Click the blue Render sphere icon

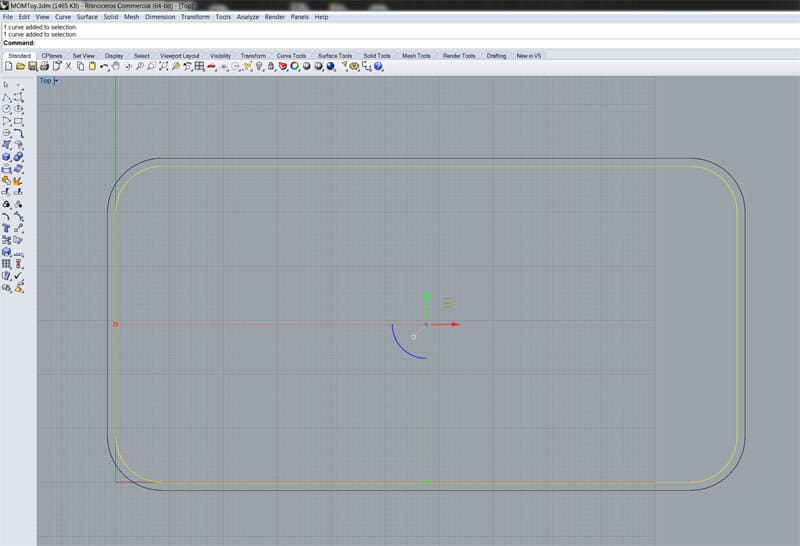pyautogui.click(x=331, y=66)
